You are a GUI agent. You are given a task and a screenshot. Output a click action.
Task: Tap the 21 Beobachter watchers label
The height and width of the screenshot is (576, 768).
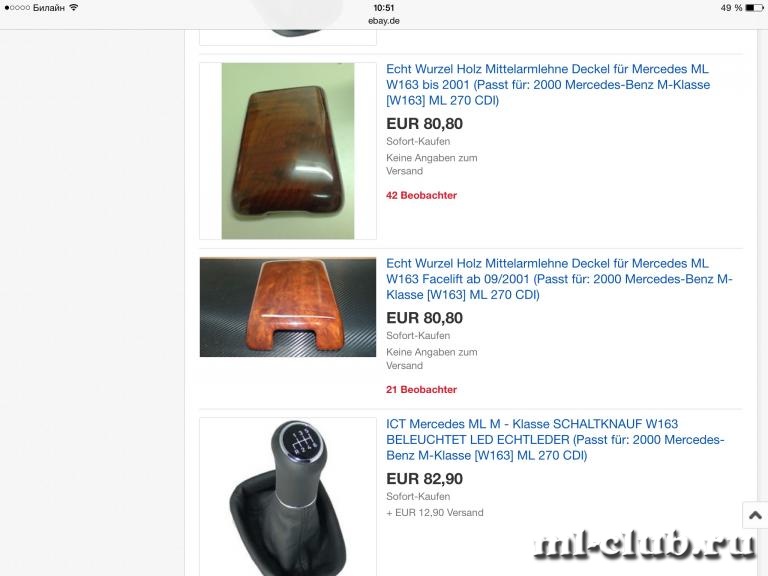(421, 390)
